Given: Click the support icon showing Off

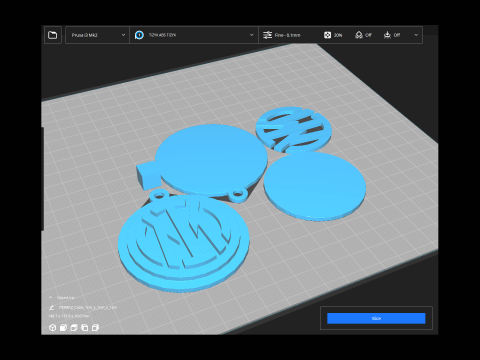Looking at the screenshot, I should 359,35.
